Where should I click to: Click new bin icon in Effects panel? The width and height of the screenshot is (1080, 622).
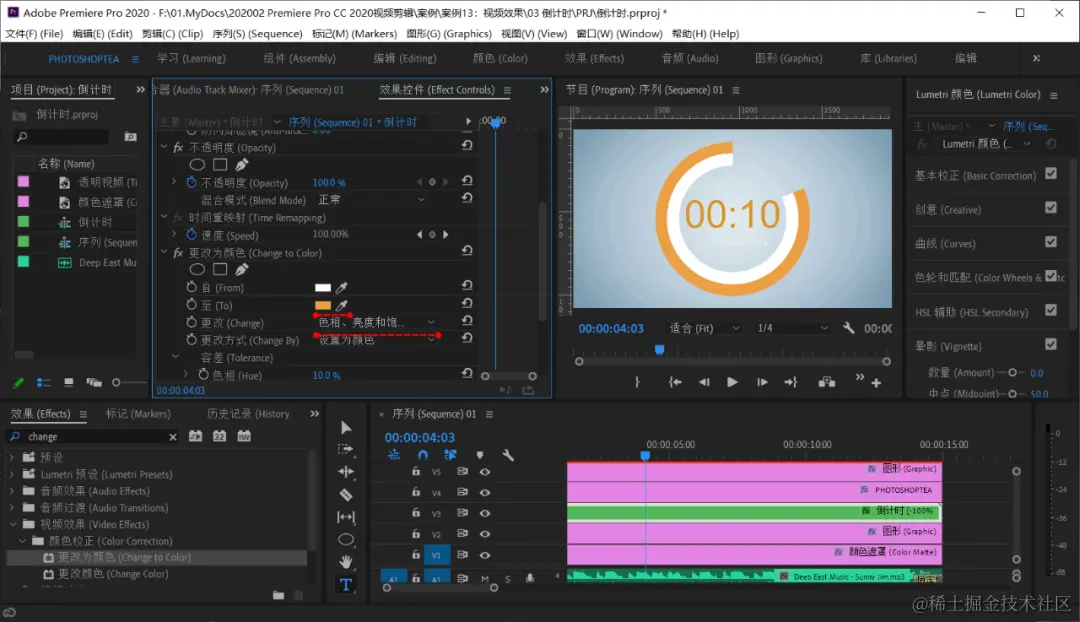[x=278, y=595]
